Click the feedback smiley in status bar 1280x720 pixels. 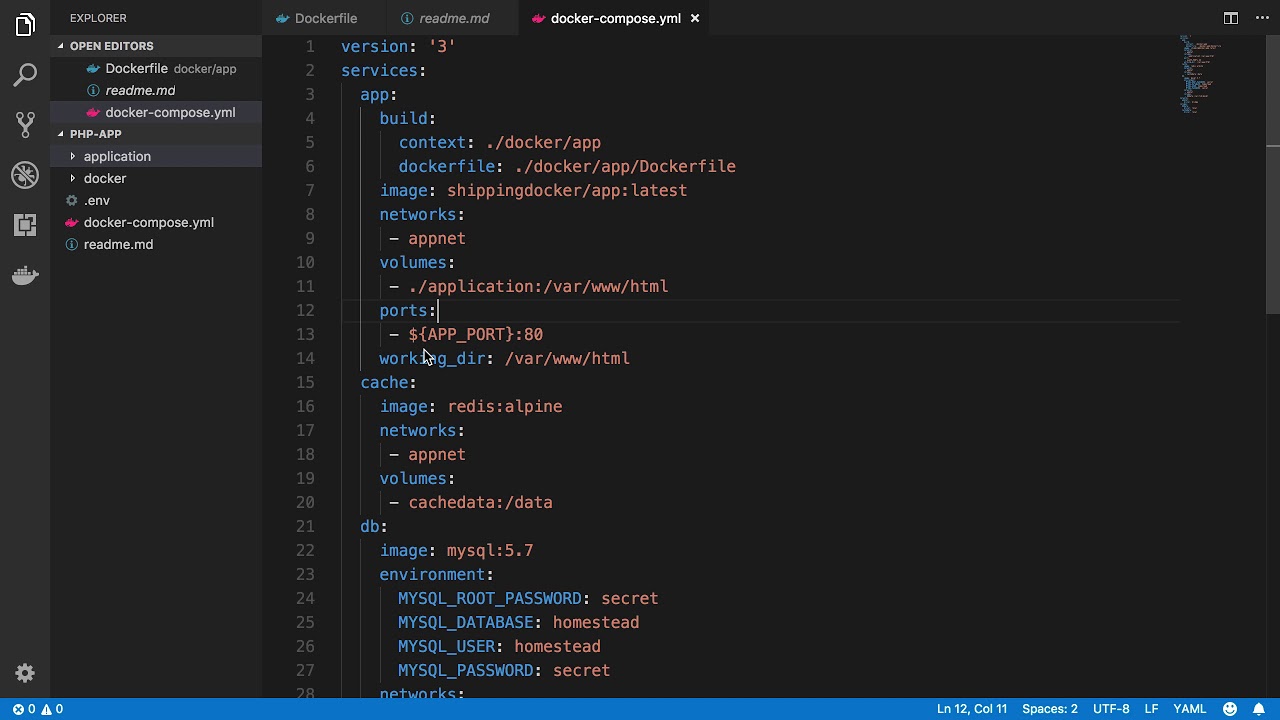click(x=1231, y=709)
